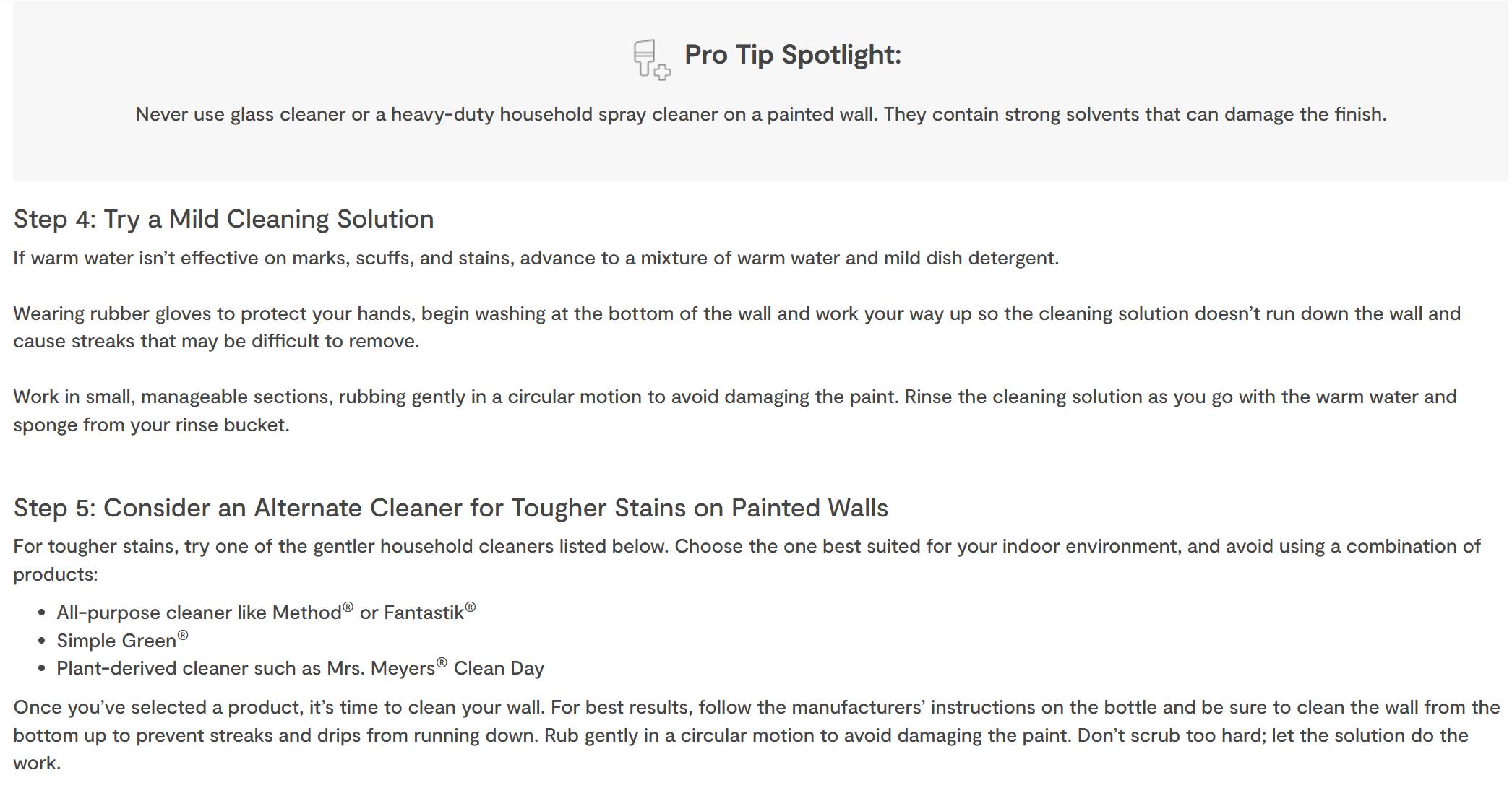Click the paragraph about small, manageable sections
1512x796 pixels.
click(734, 397)
